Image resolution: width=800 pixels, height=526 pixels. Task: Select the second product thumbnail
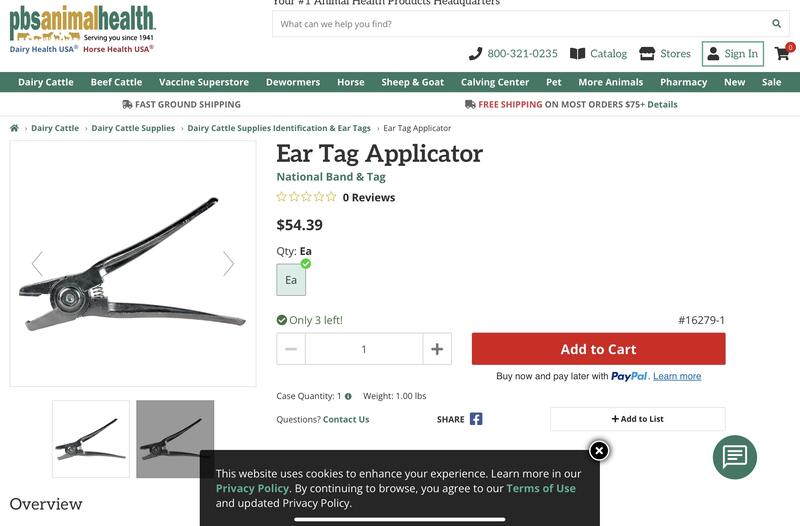click(175, 439)
